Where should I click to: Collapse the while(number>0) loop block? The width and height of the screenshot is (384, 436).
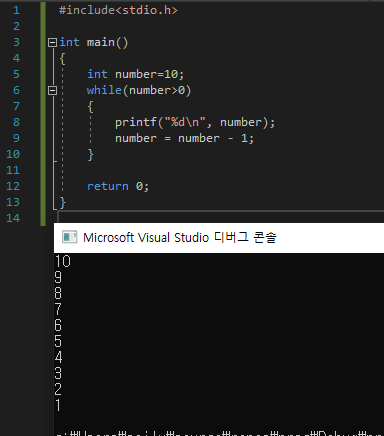pyautogui.click(x=52, y=90)
